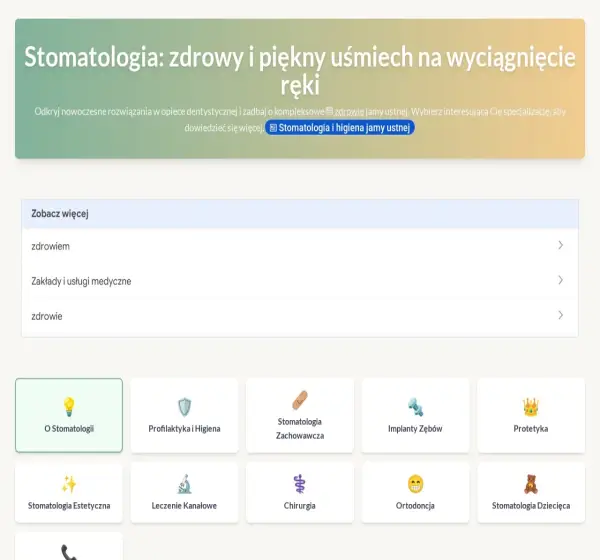This screenshot has height=560, width=600.
Task: Select the Stomatologia Dziecięca tab
Action: [x=531, y=492]
